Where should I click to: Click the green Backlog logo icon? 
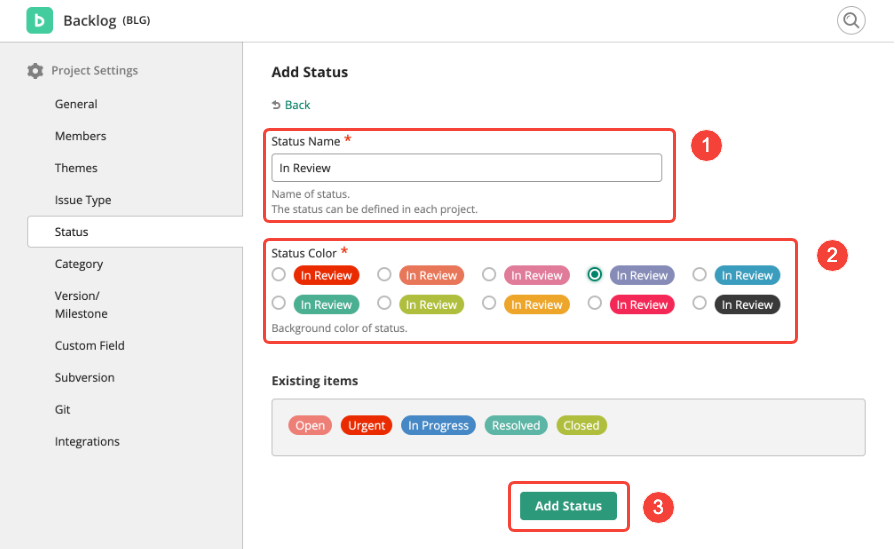(39, 20)
